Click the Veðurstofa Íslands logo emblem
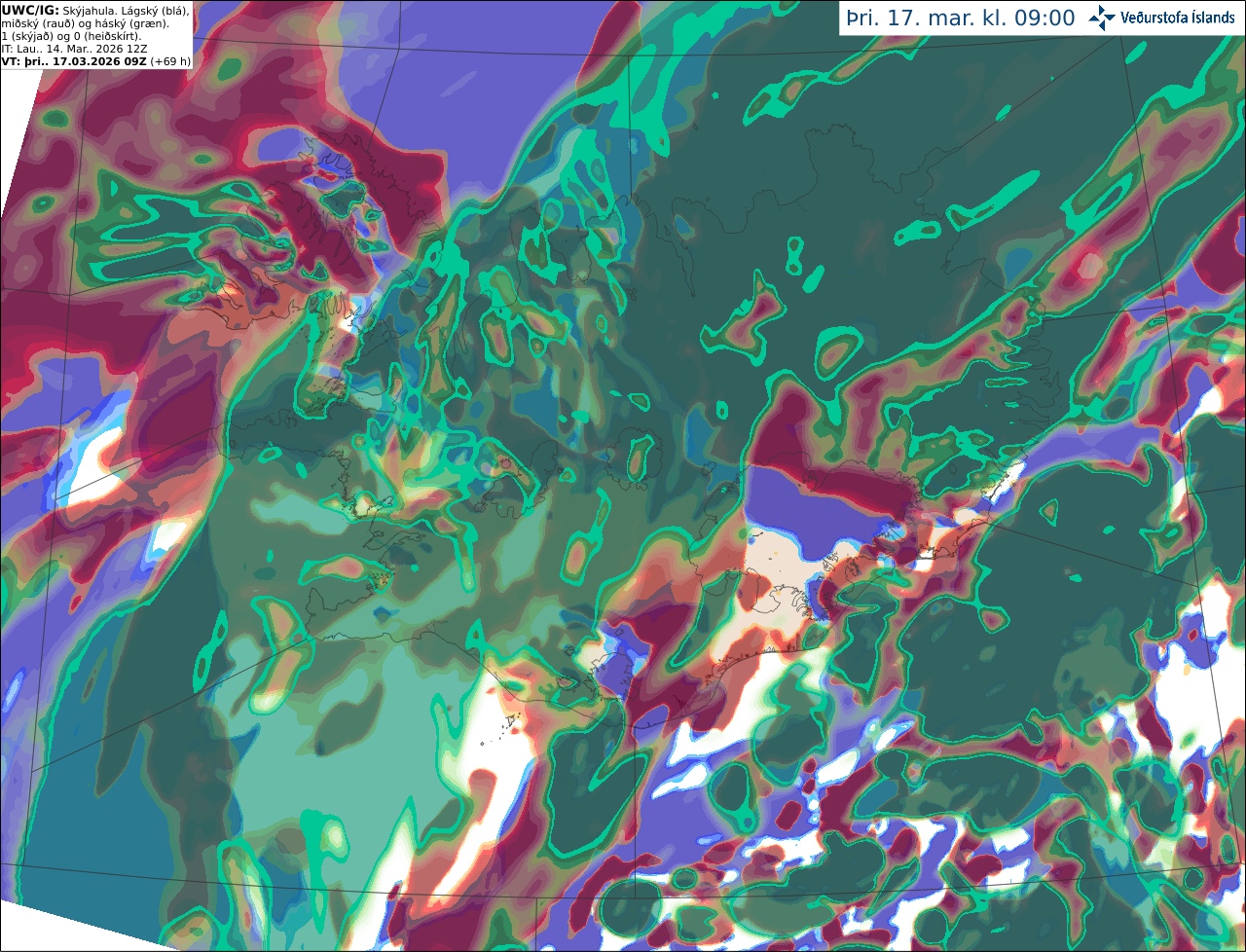Image resolution: width=1246 pixels, height=952 pixels. click(x=1102, y=18)
